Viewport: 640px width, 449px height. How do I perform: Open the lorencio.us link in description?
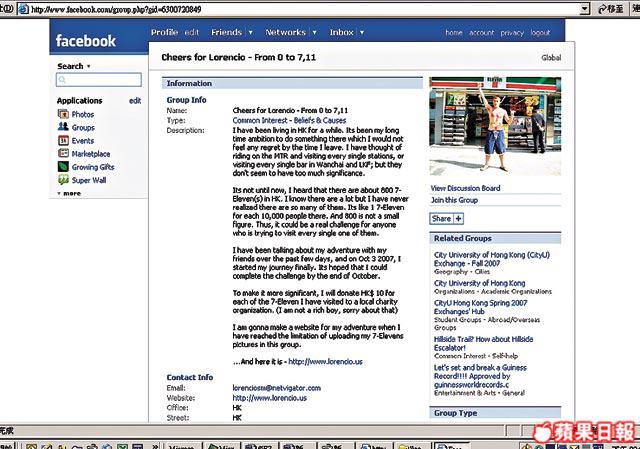pos(325,362)
